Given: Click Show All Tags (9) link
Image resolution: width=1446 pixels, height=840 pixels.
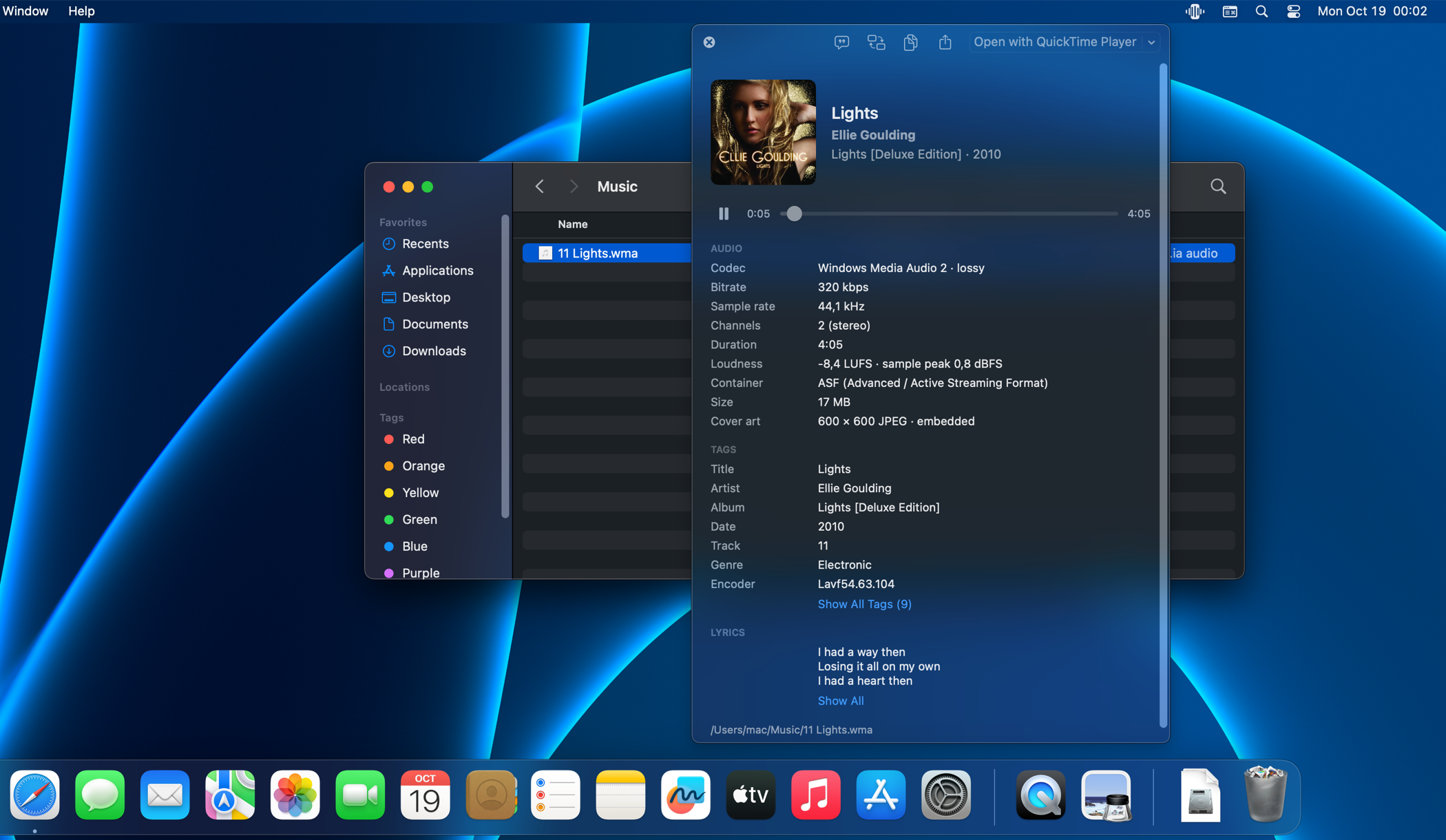Looking at the screenshot, I should click(864, 604).
